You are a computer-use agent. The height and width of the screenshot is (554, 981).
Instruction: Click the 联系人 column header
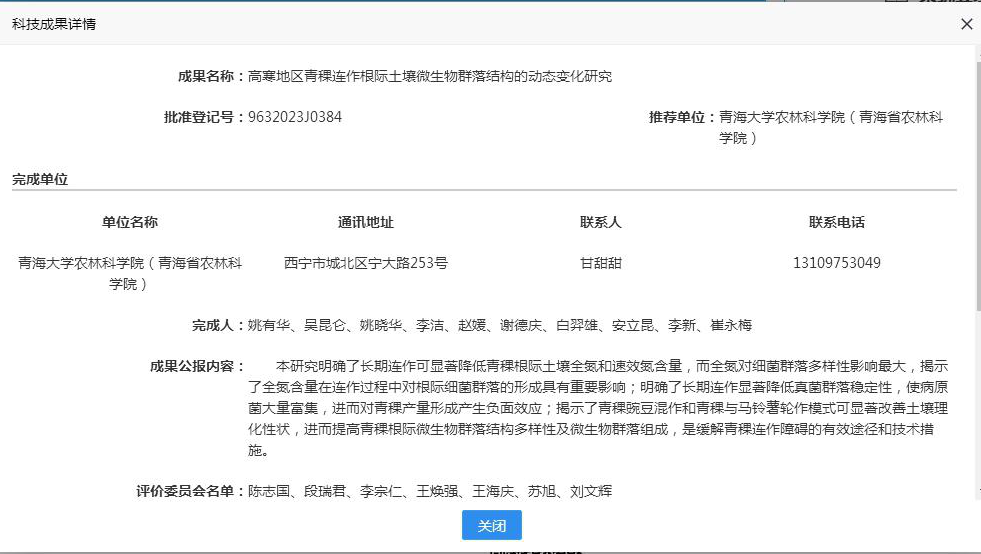point(601,222)
